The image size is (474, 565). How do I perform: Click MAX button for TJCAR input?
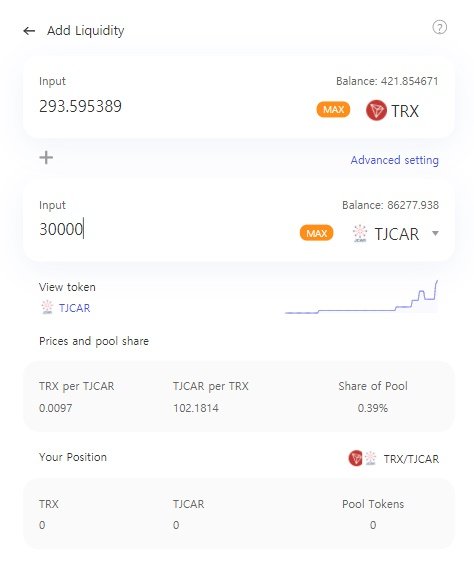tap(316, 233)
